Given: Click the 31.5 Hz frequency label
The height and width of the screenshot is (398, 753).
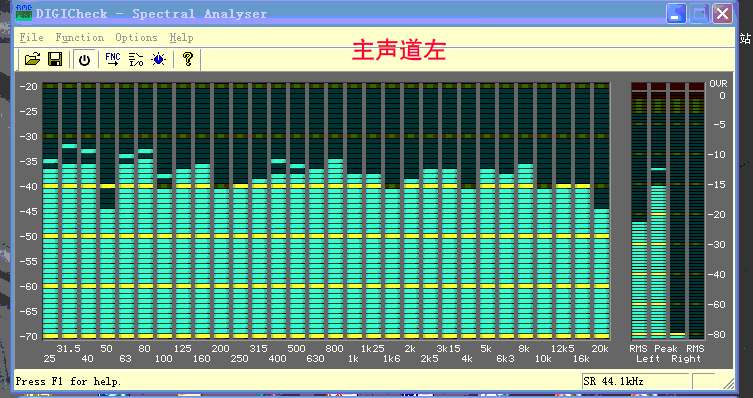Looking at the screenshot, I should coord(69,349).
